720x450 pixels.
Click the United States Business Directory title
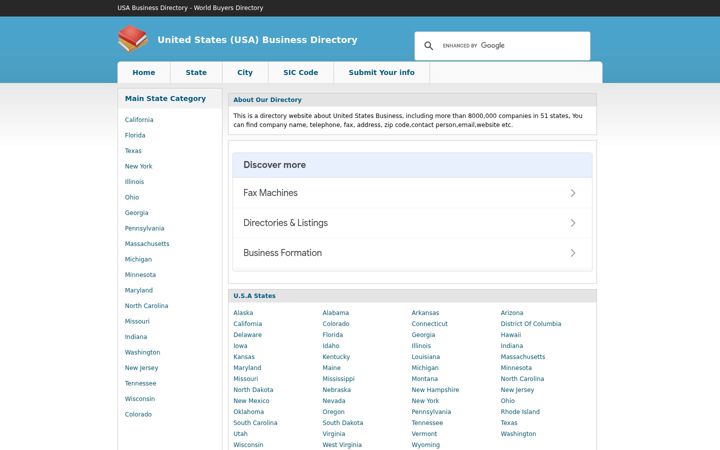coord(257,40)
